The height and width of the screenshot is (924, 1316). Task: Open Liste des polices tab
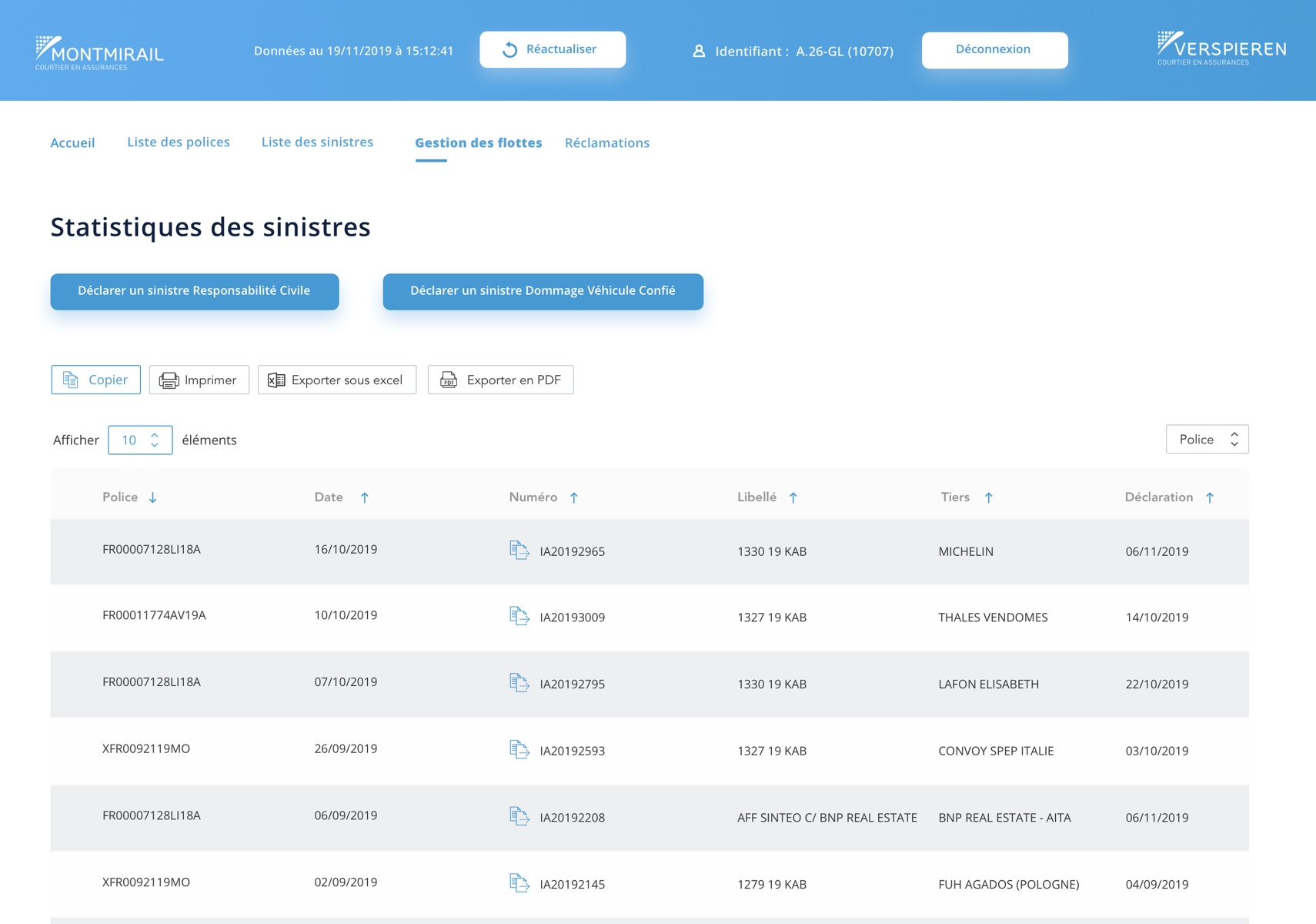click(x=179, y=142)
